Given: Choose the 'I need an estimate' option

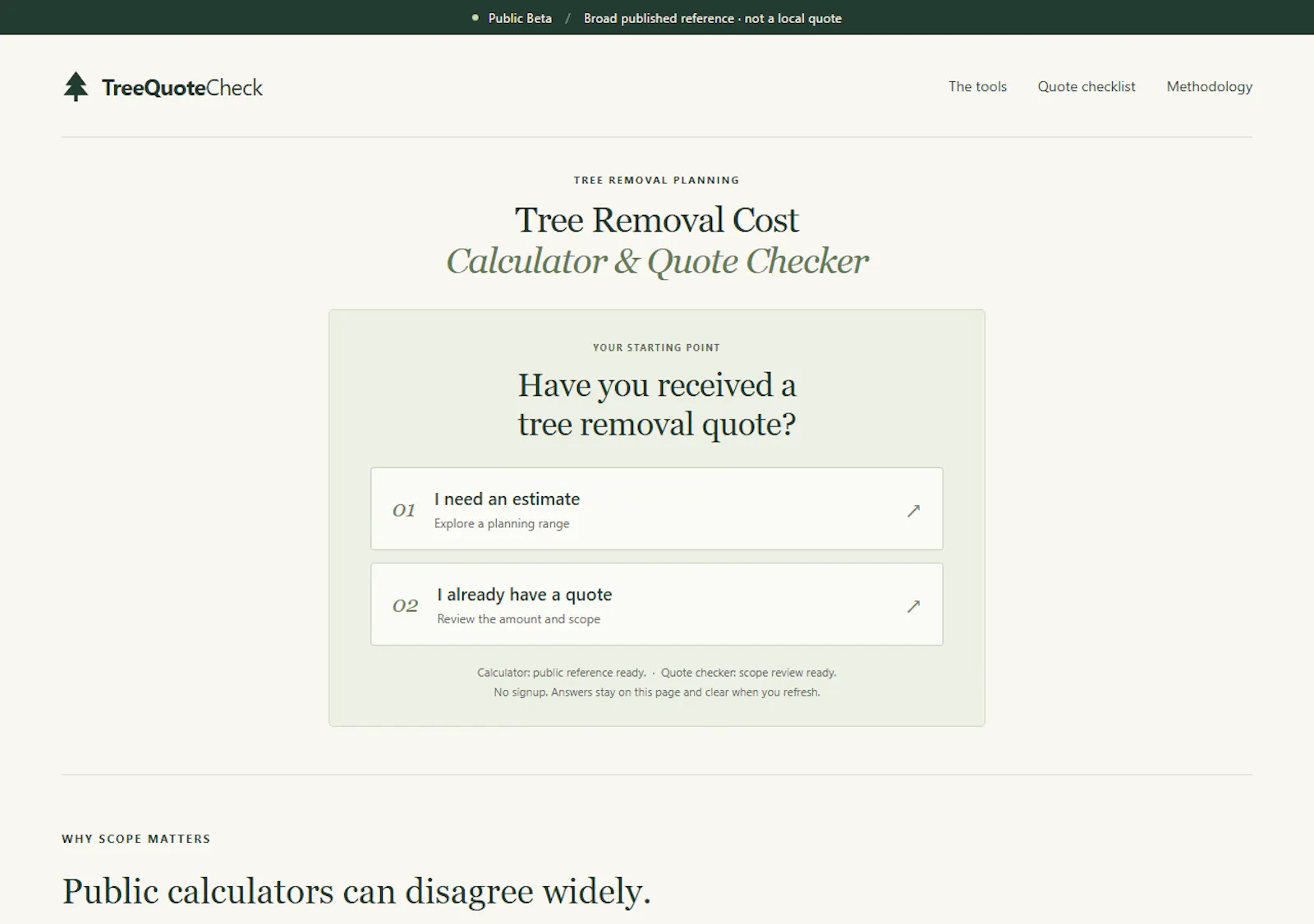Looking at the screenshot, I should 657,508.
